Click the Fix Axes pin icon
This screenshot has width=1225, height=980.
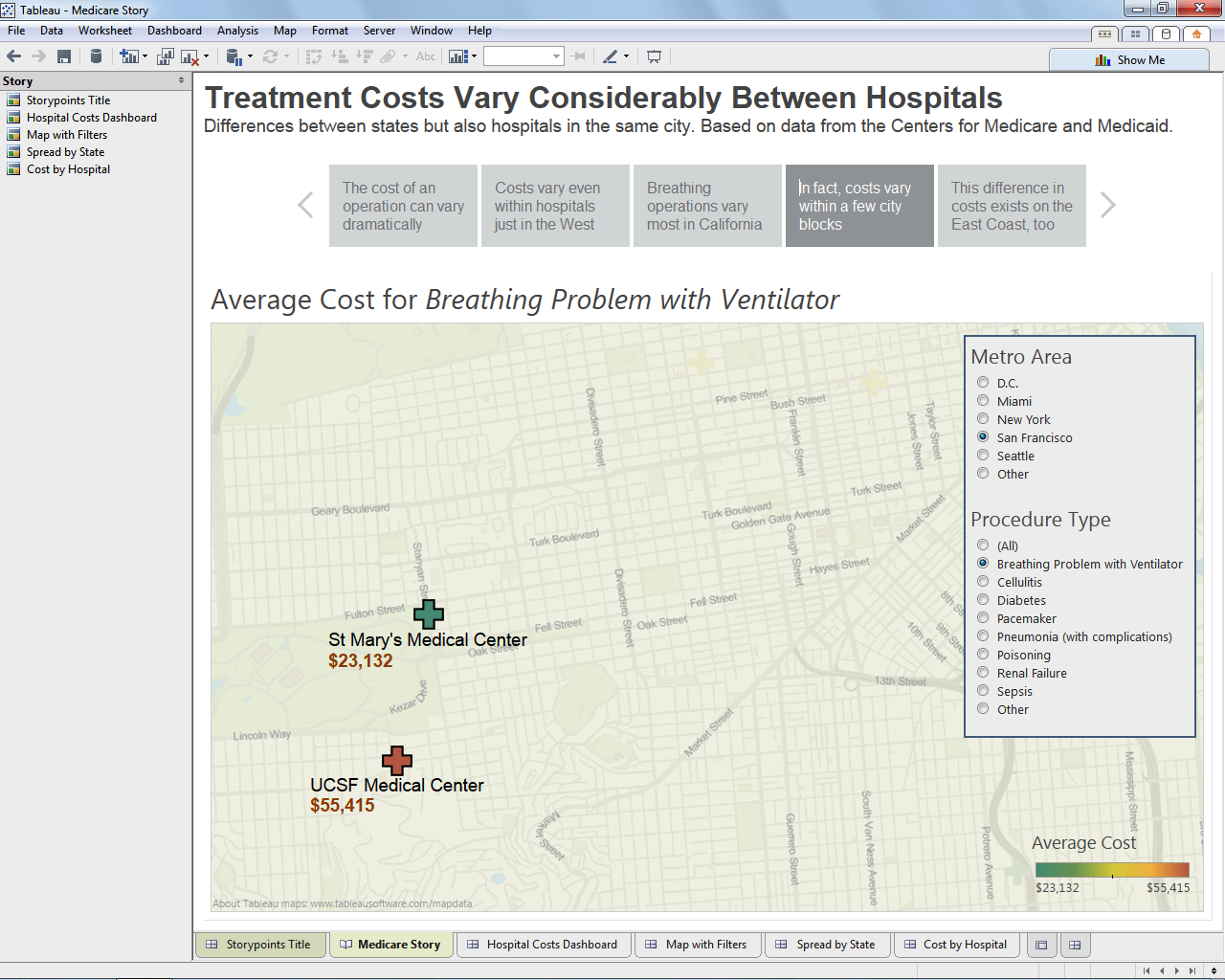click(x=578, y=56)
